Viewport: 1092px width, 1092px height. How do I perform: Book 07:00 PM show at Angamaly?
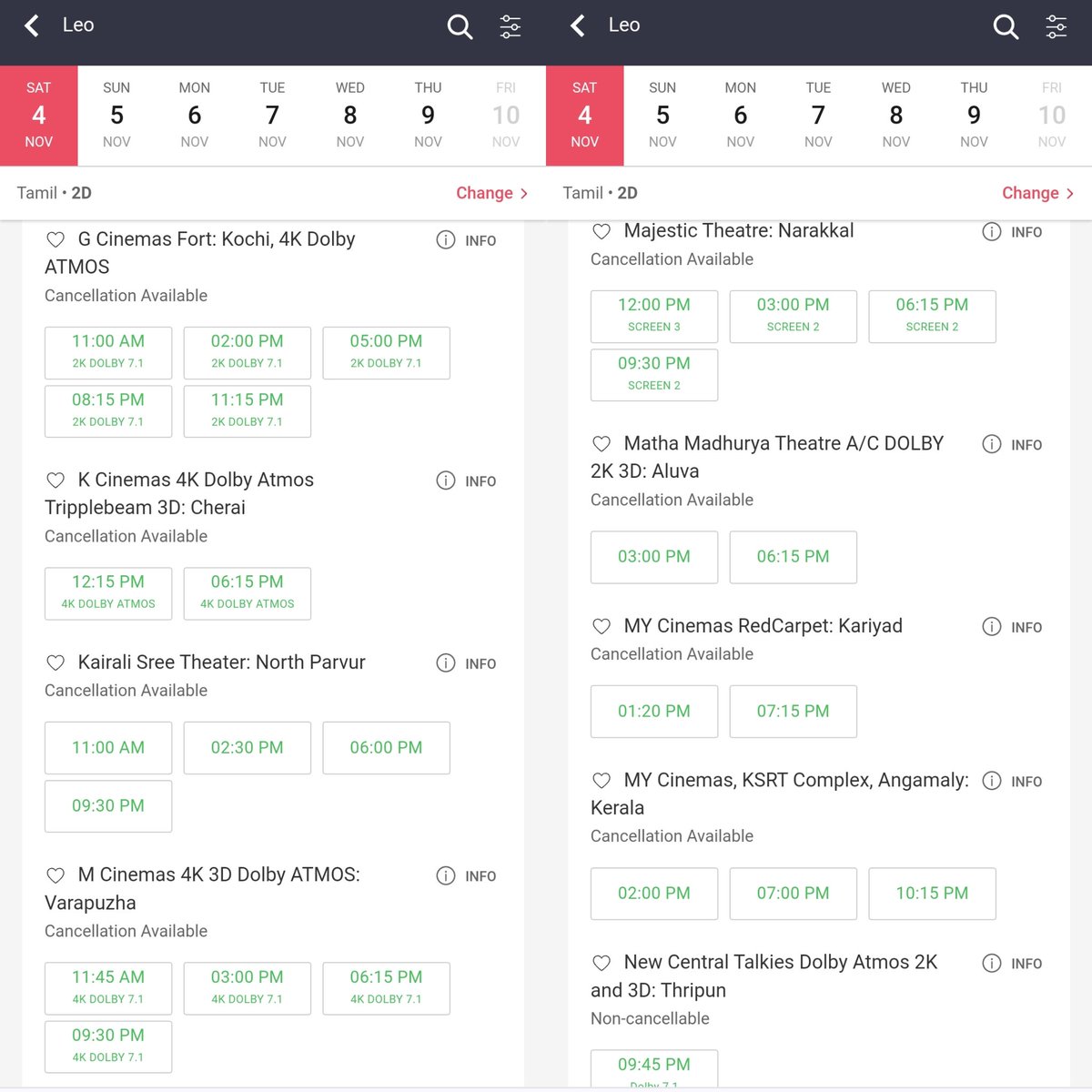pos(794,894)
